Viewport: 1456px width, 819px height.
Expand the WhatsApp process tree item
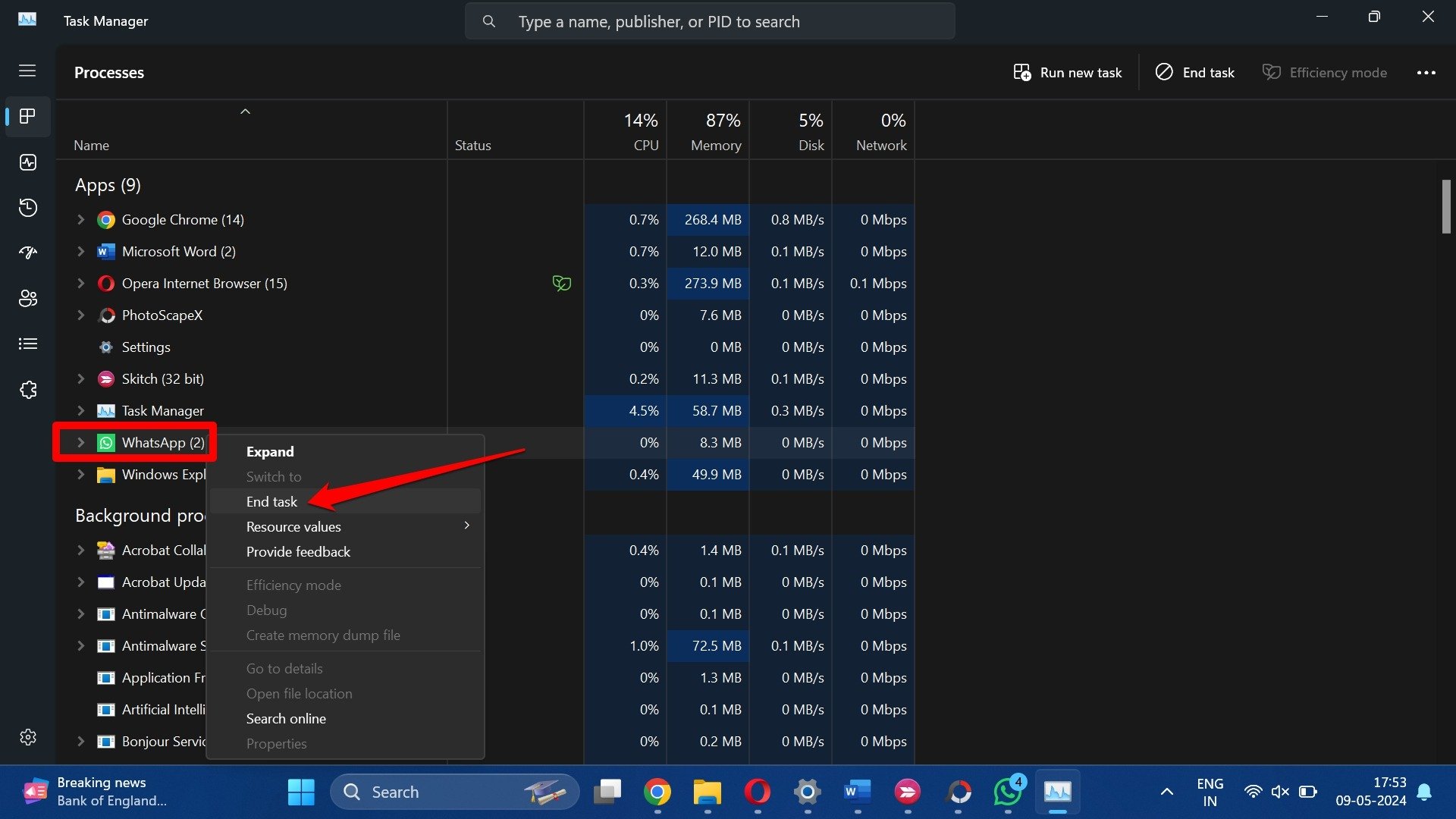tap(80, 442)
